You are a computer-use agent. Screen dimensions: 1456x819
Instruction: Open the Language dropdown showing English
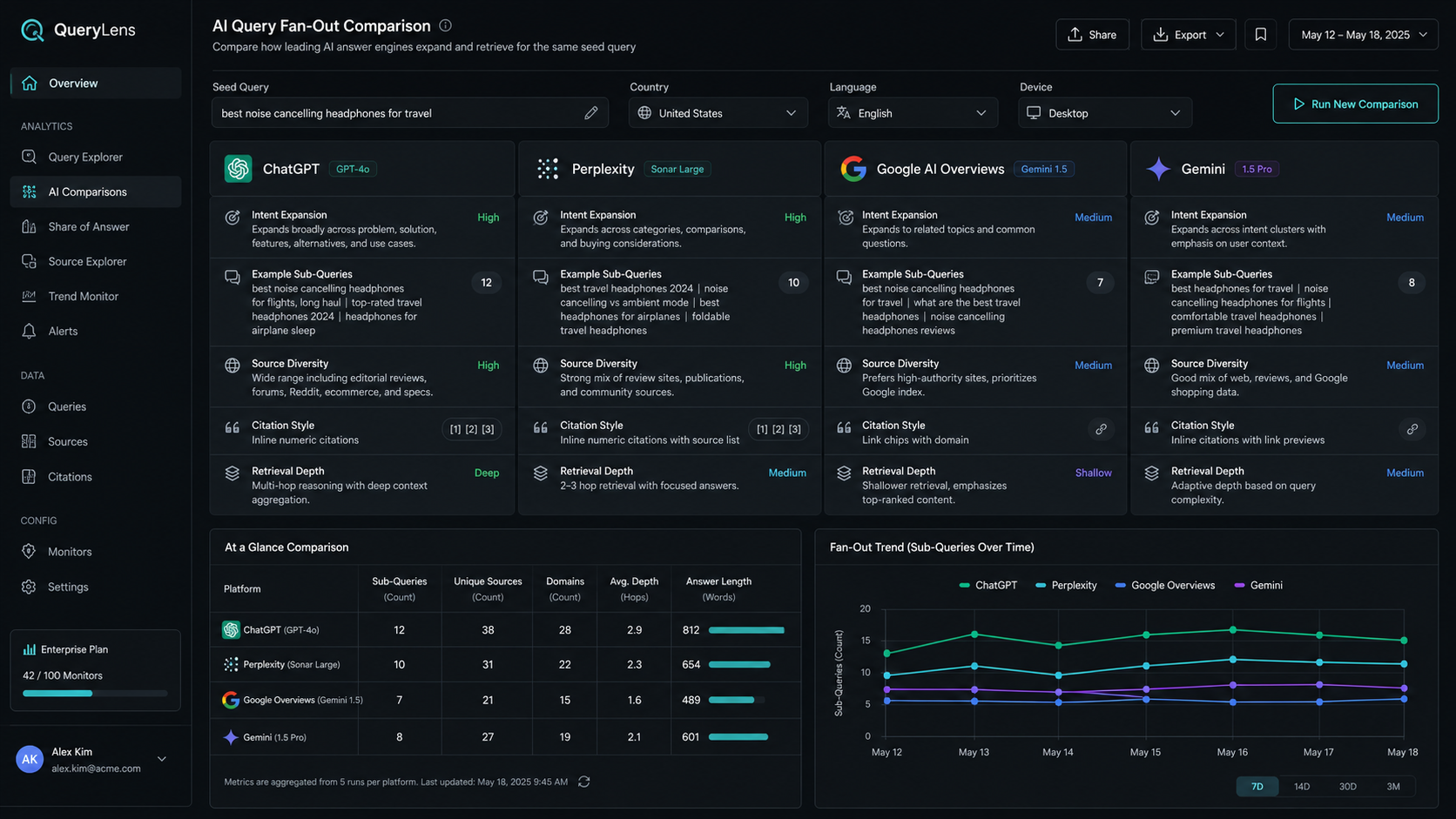click(913, 113)
